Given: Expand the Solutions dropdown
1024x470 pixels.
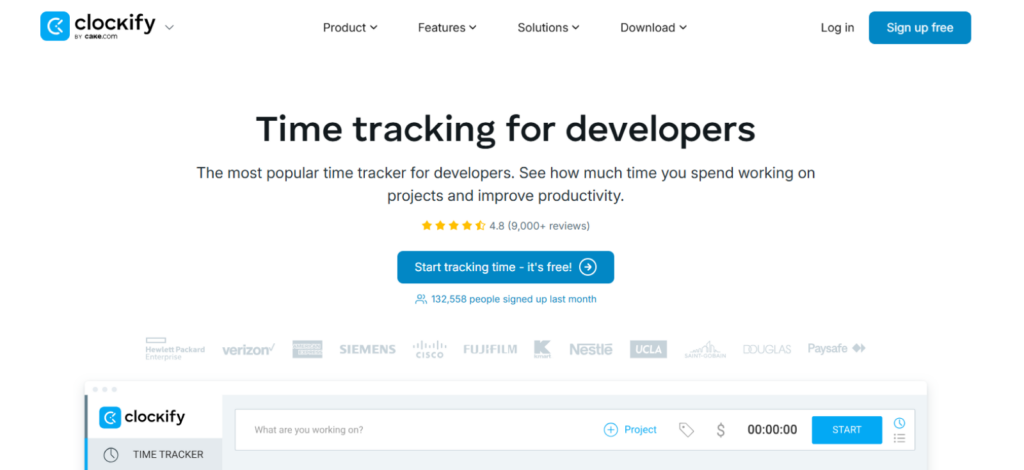Looking at the screenshot, I should 549,27.
